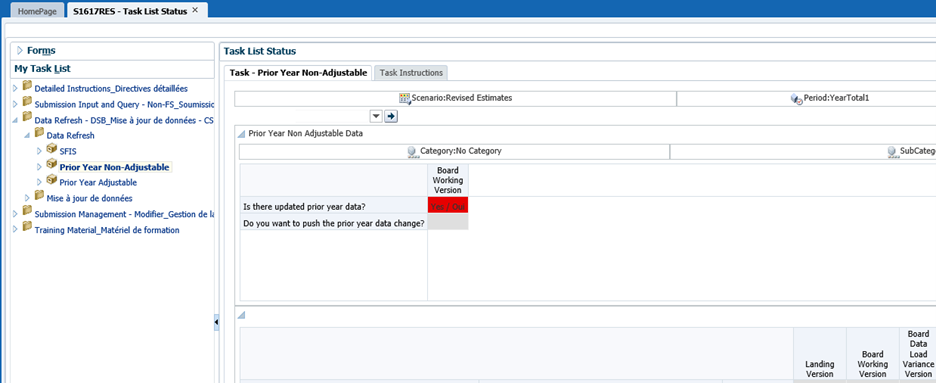Click the Prior Year Non Adjustable Data title
Viewport: 936px width, 383px height.
coord(306,134)
